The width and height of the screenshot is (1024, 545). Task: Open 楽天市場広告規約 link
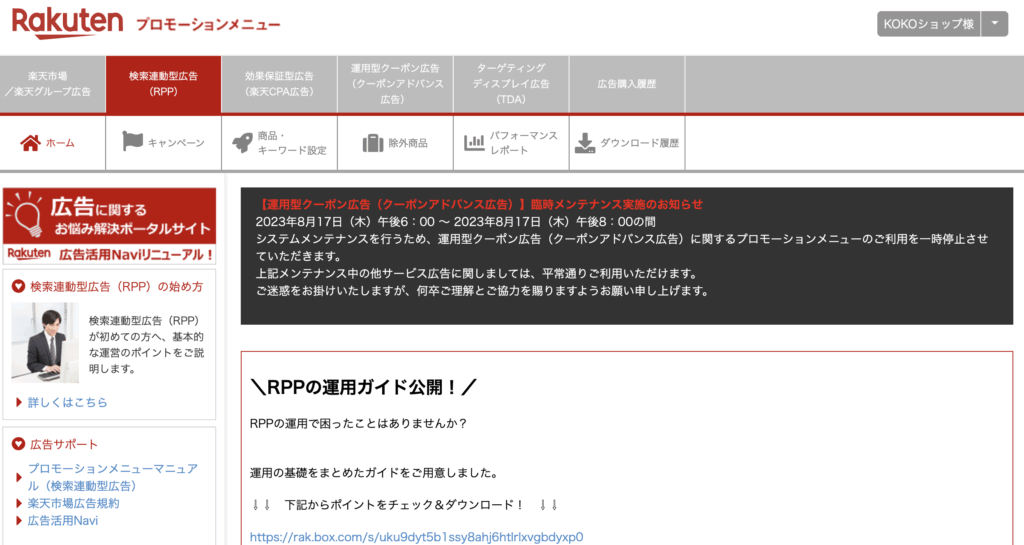point(73,503)
